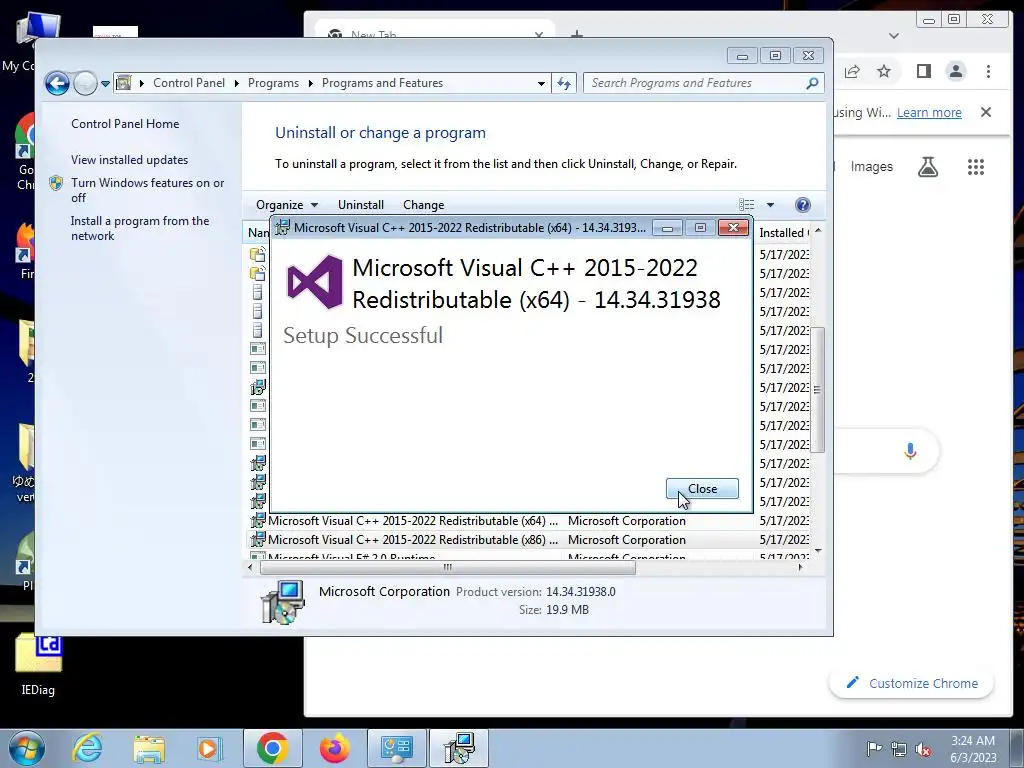This screenshot has width=1024, height=768.
Task: Open Windows Media Player from taskbar
Action: (208, 748)
